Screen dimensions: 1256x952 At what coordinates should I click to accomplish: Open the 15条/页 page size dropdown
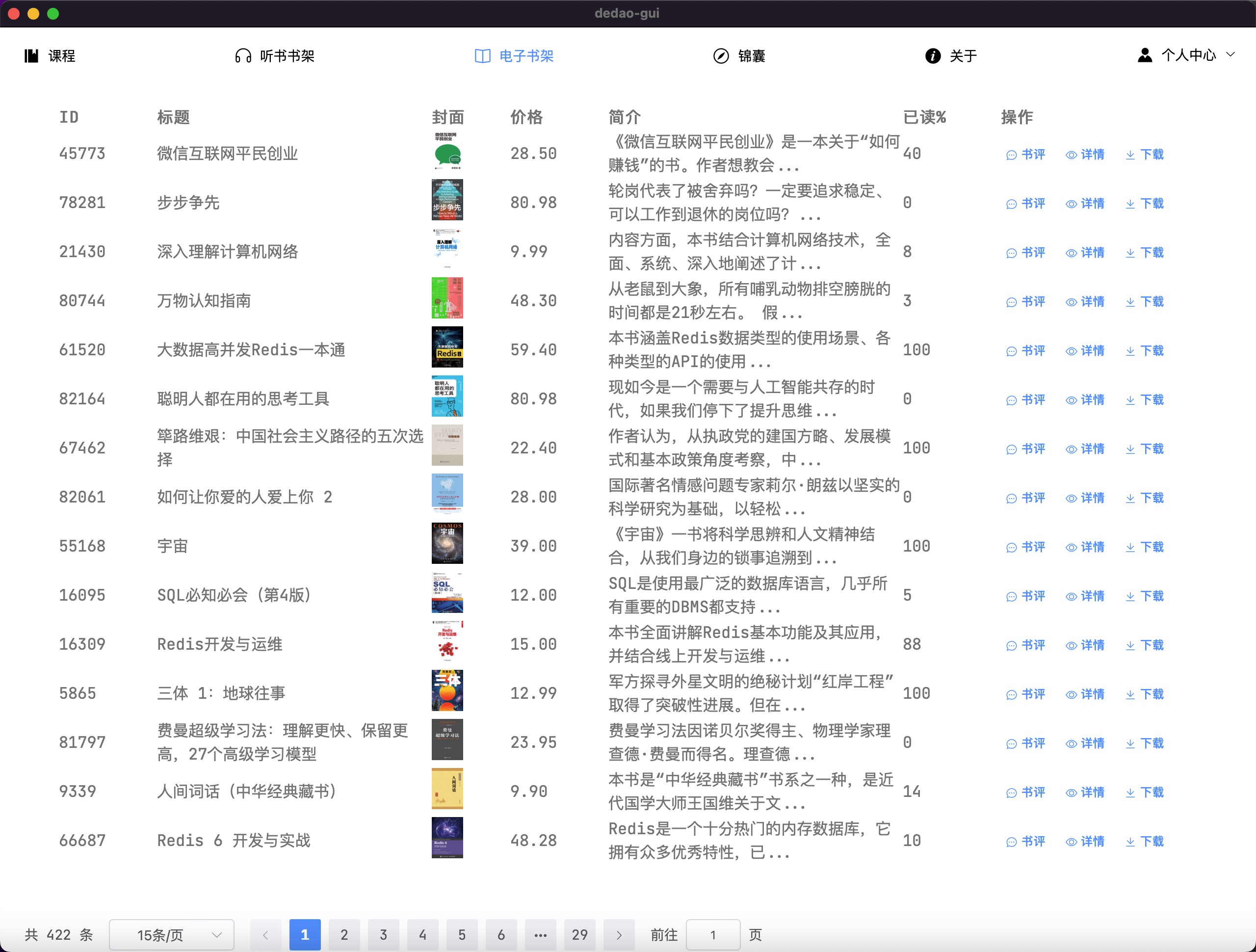coord(172,934)
